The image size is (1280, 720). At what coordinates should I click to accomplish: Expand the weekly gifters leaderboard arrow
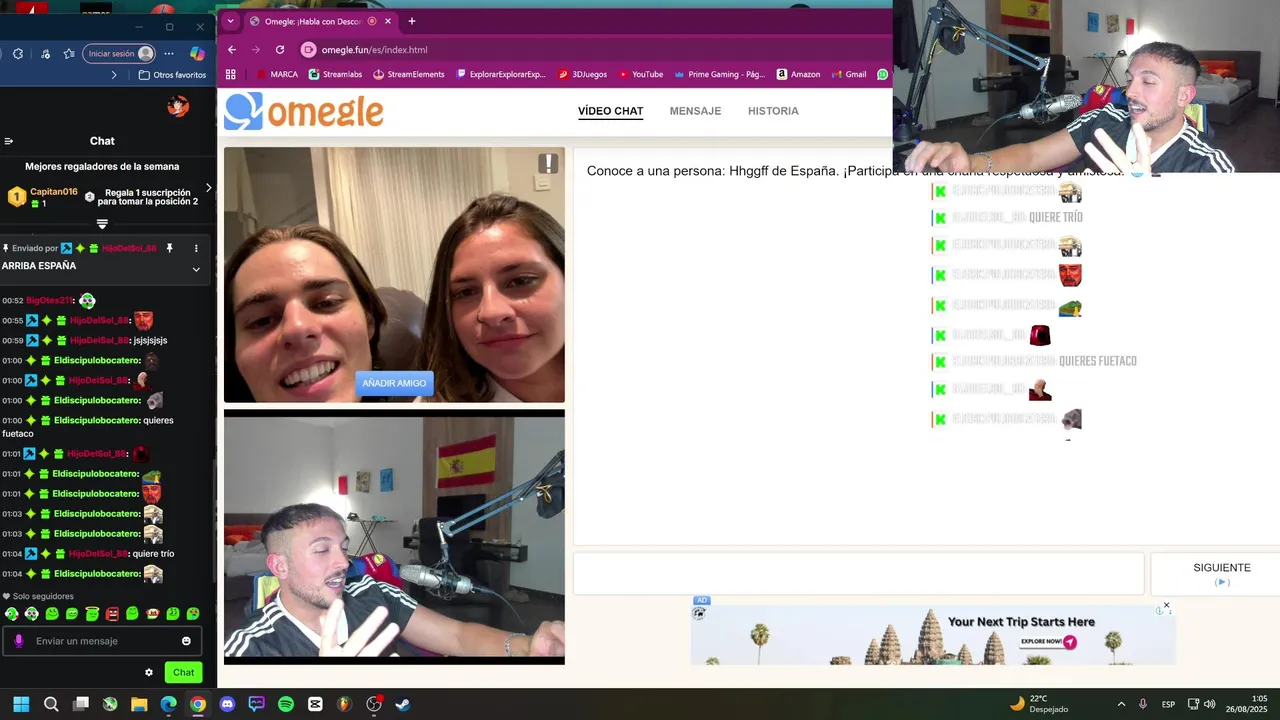pos(208,188)
